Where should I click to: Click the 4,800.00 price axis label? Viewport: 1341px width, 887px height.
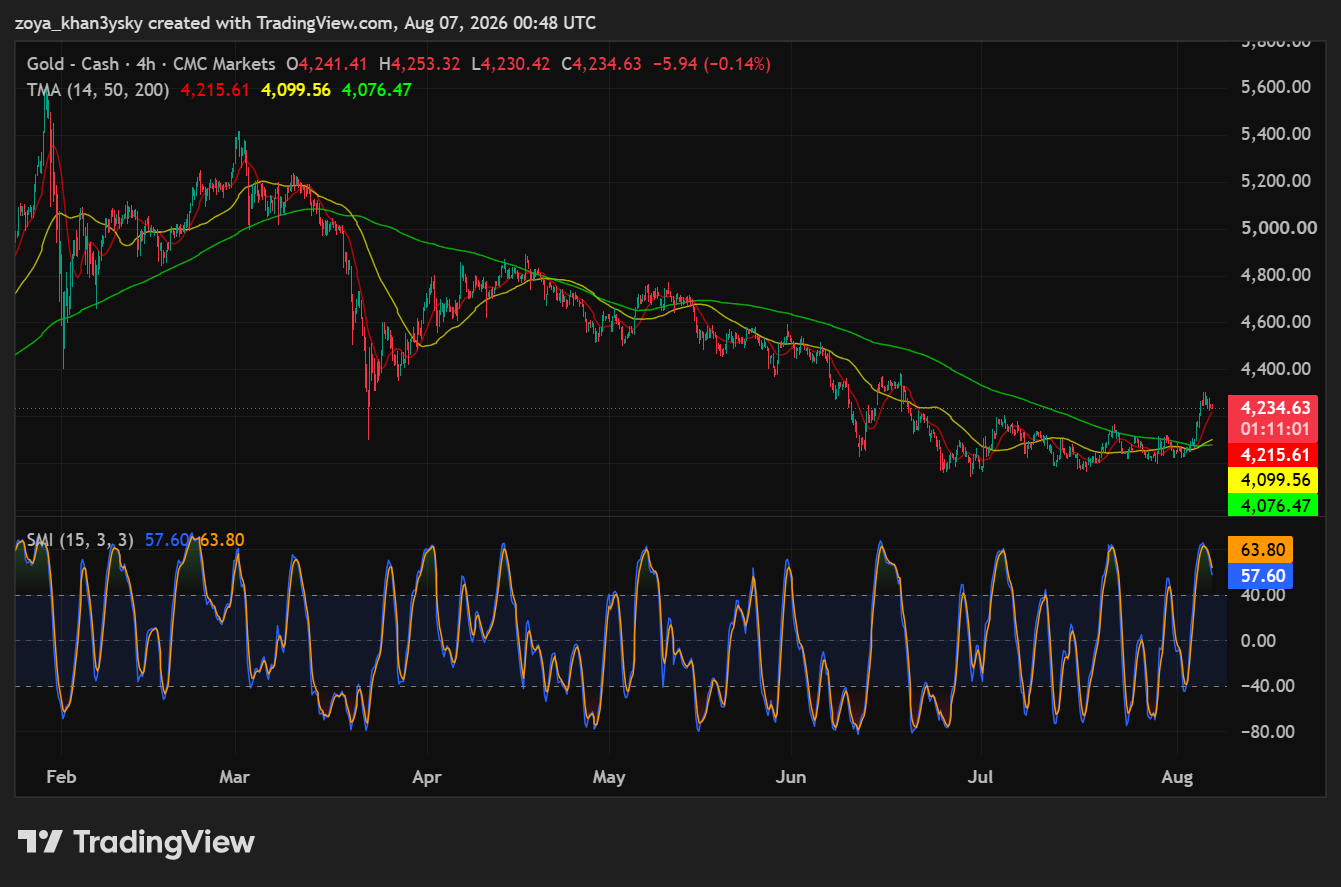(1275, 275)
